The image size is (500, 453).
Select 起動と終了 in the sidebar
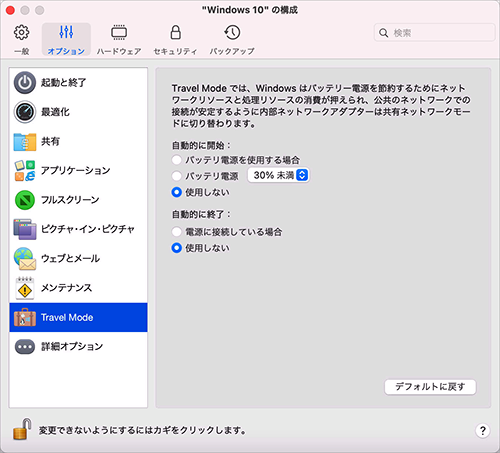point(78,83)
